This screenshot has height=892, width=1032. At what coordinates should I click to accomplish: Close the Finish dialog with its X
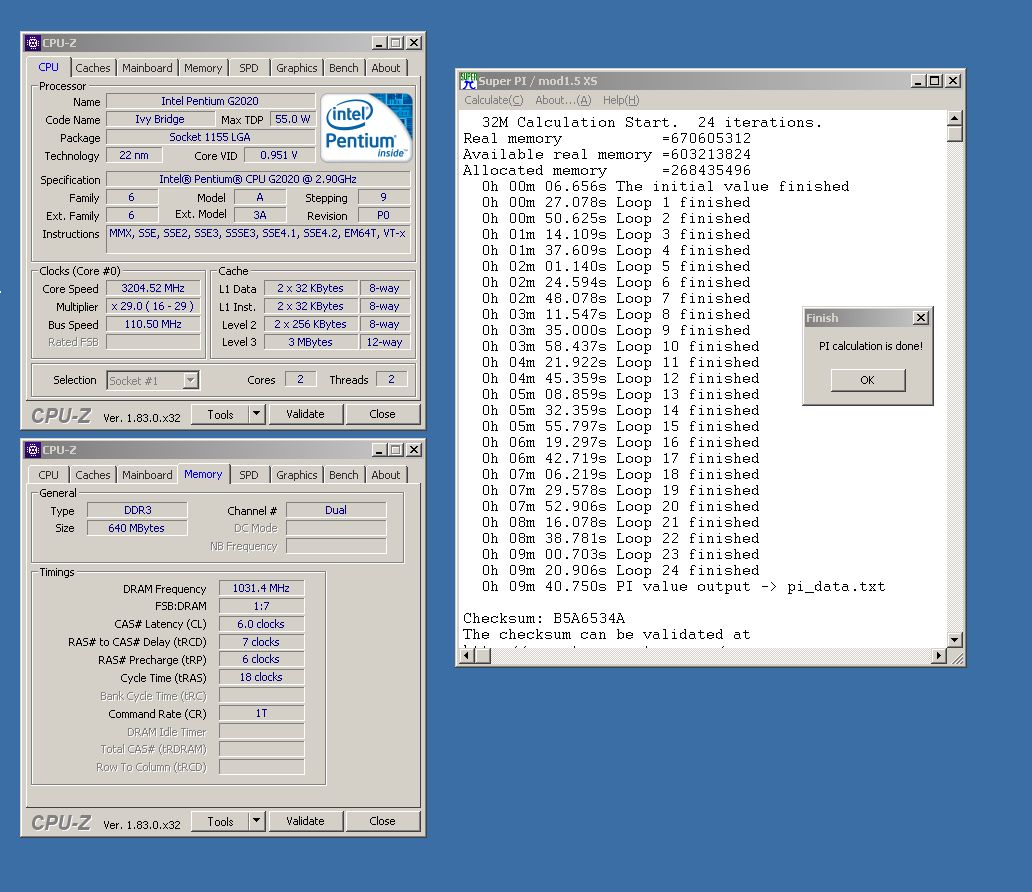[x=921, y=318]
